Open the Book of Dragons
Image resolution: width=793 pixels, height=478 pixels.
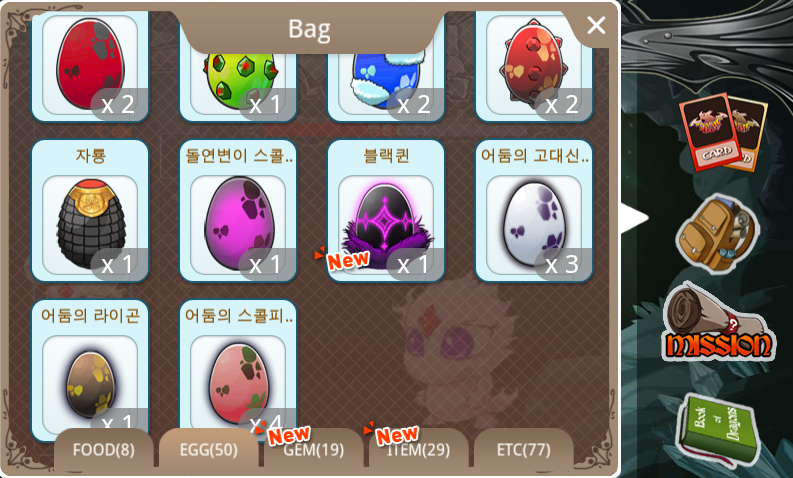[720, 430]
